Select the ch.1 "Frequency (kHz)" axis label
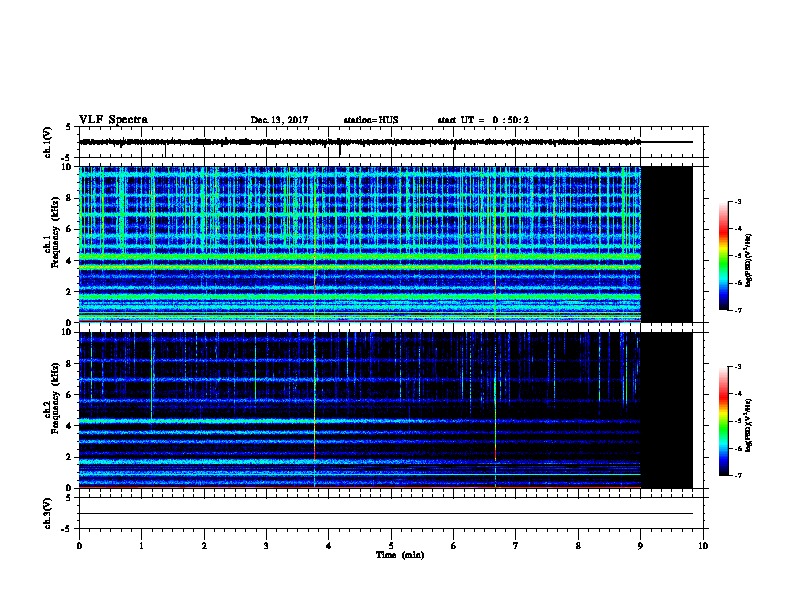Image resolution: width=792 pixels, height=612 pixels. 55,232
